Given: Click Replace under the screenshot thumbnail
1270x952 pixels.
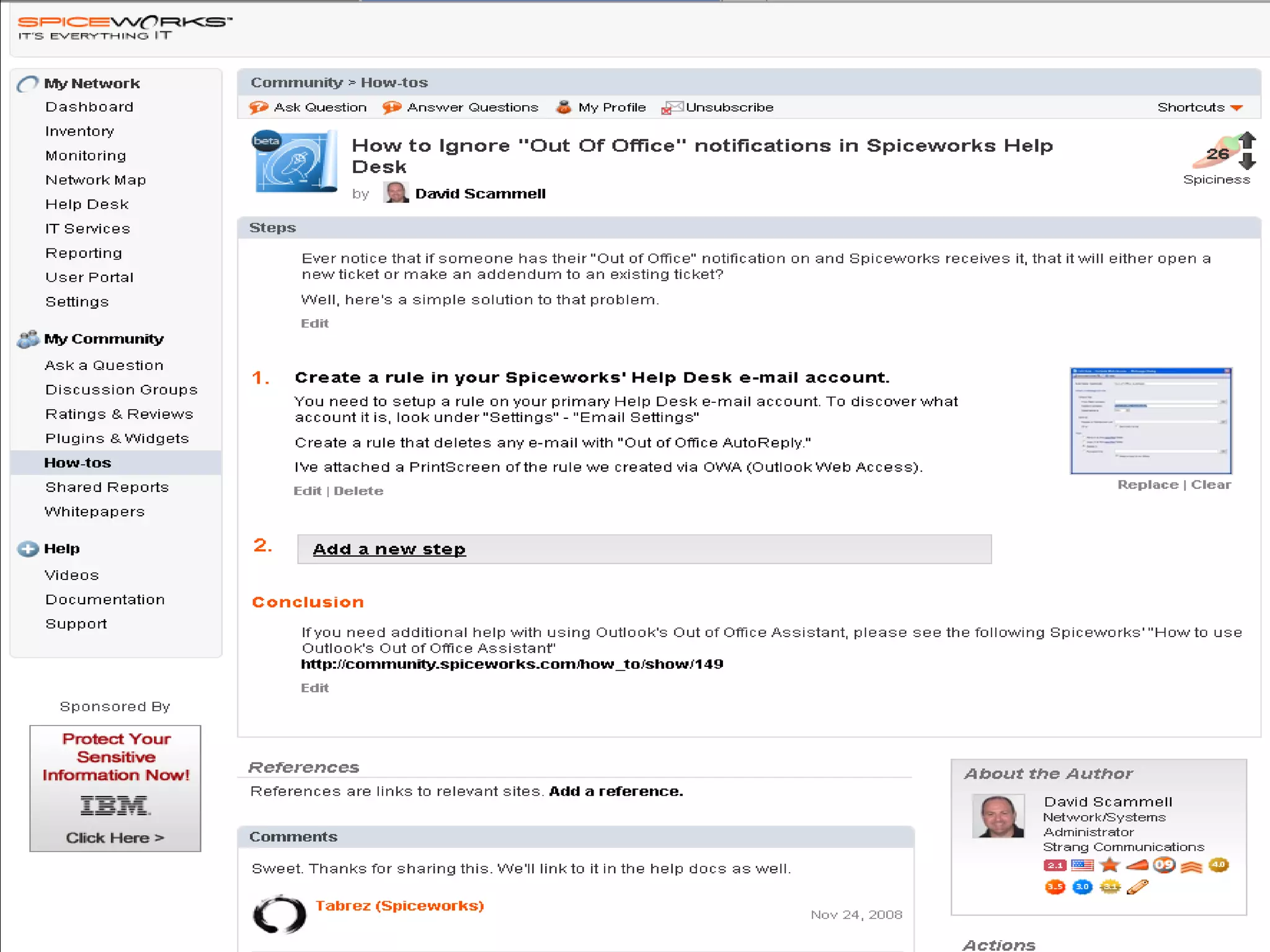Looking at the screenshot, I should point(1147,485).
